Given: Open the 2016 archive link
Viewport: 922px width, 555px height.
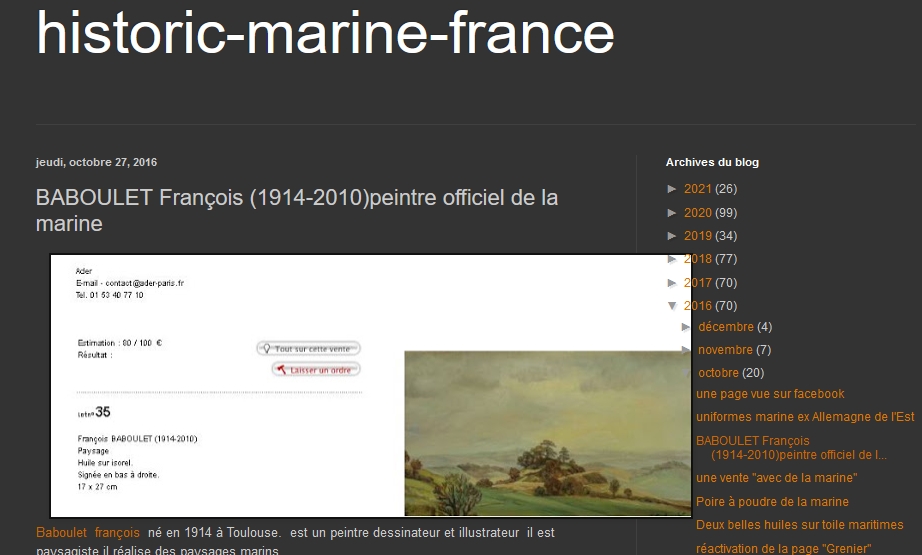Looking at the screenshot, I should pos(698,306).
